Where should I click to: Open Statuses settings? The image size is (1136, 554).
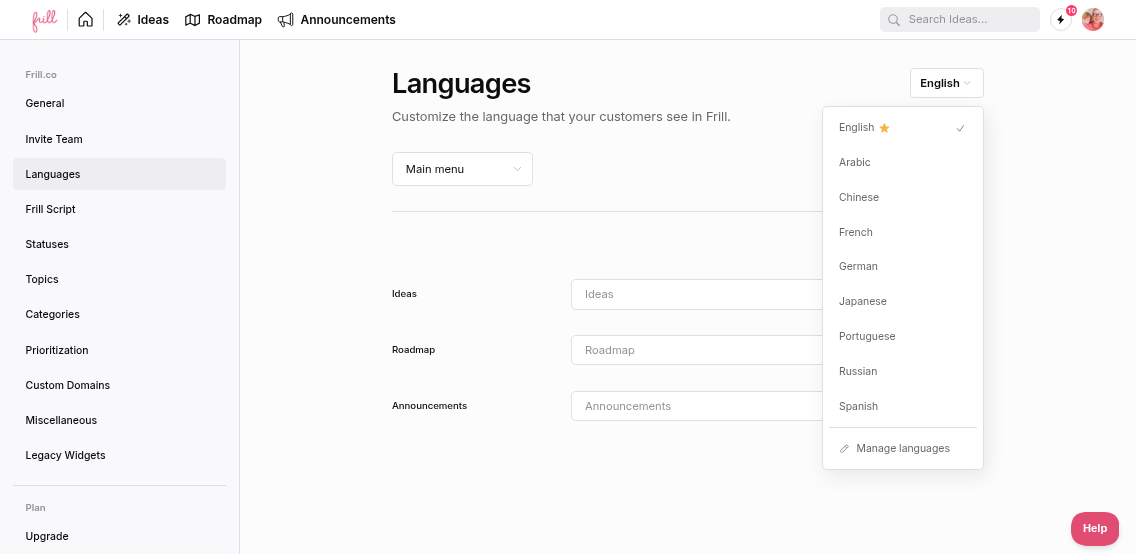coord(120,244)
